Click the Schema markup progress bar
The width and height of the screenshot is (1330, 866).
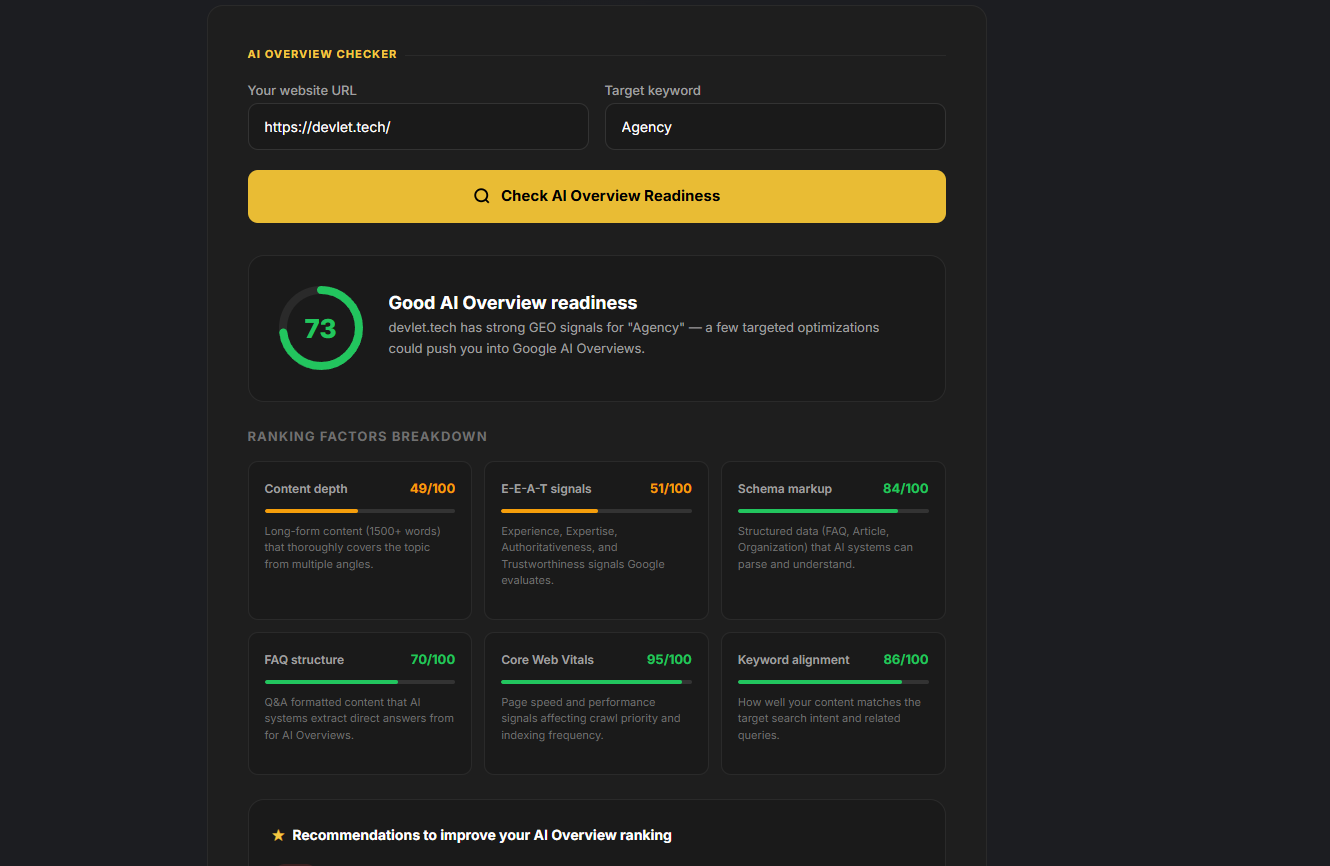pyautogui.click(x=833, y=511)
